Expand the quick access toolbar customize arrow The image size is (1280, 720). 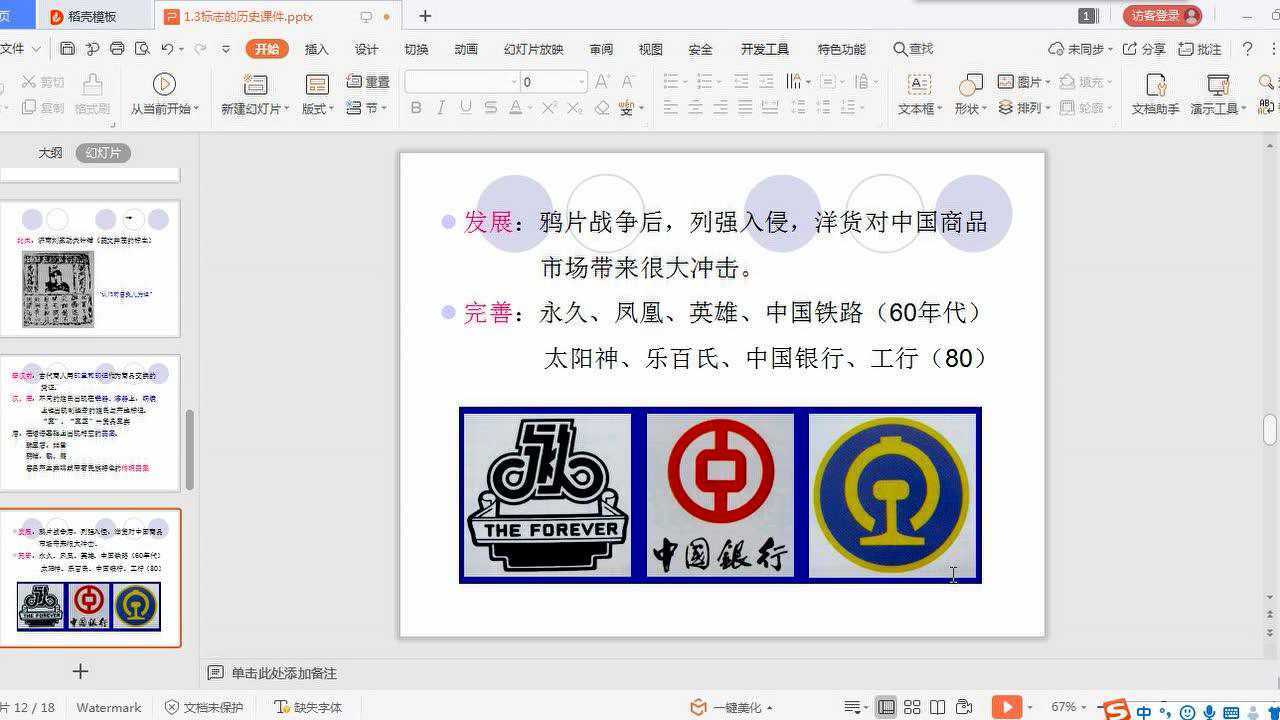pos(226,49)
